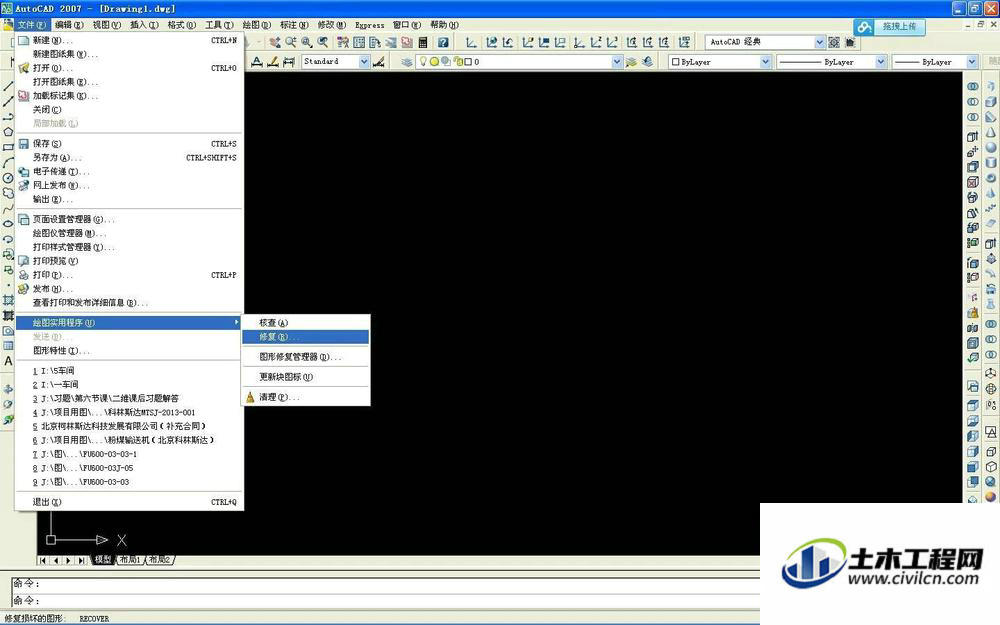Click the 拖拽上传 upload button
This screenshot has width=1000, height=625.
point(889,27)
